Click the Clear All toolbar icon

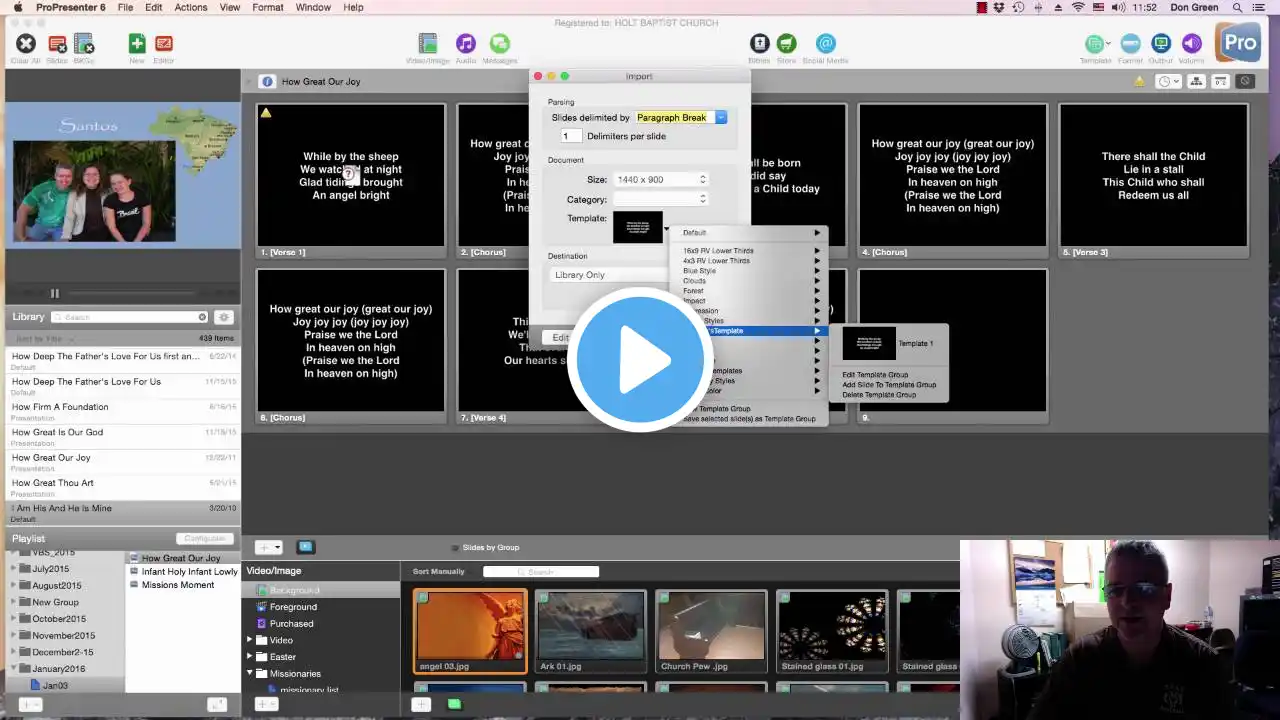[x=26, y=44]
